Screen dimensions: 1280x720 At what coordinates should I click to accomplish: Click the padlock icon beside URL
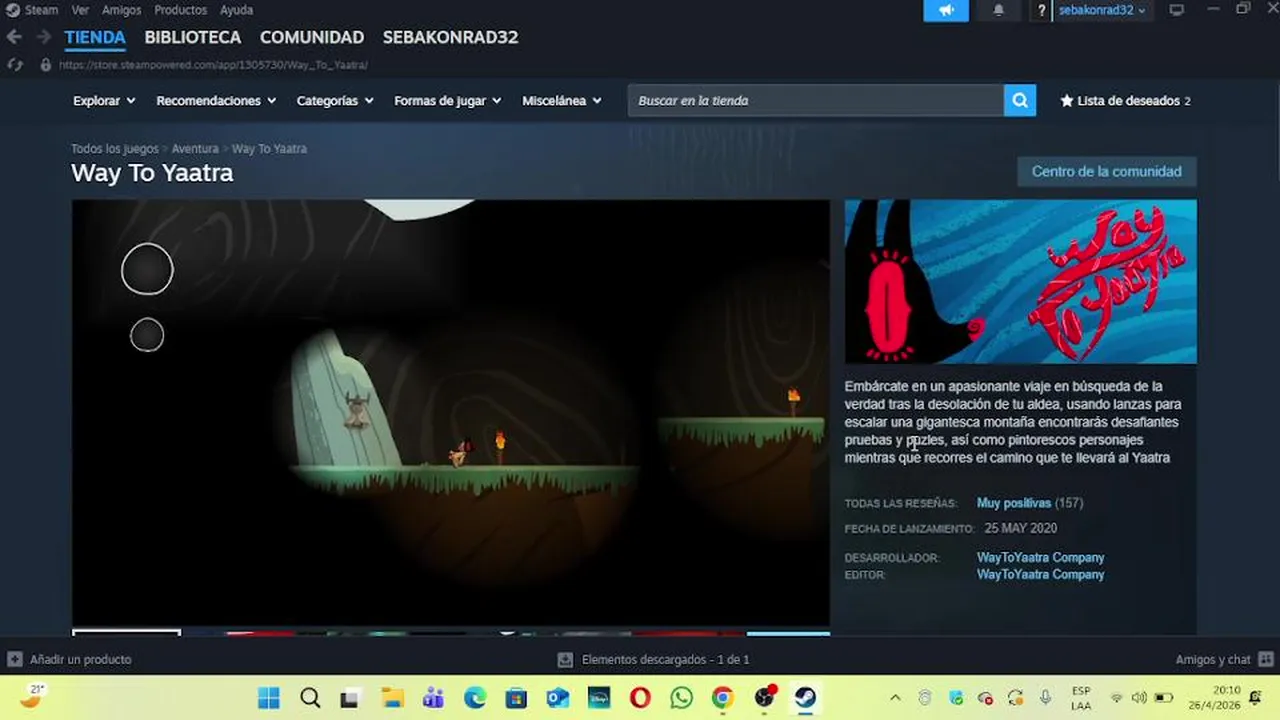(x=45, y=64)
